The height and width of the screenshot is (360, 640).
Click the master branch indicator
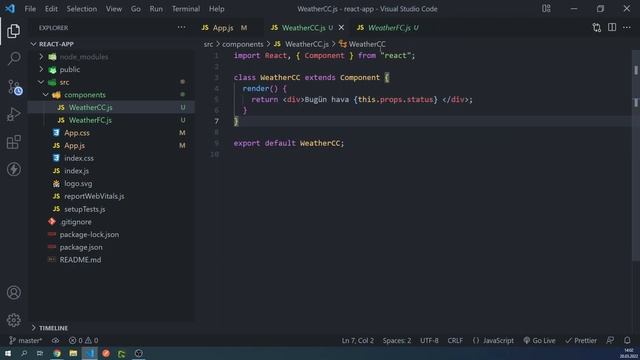(25, 340)
